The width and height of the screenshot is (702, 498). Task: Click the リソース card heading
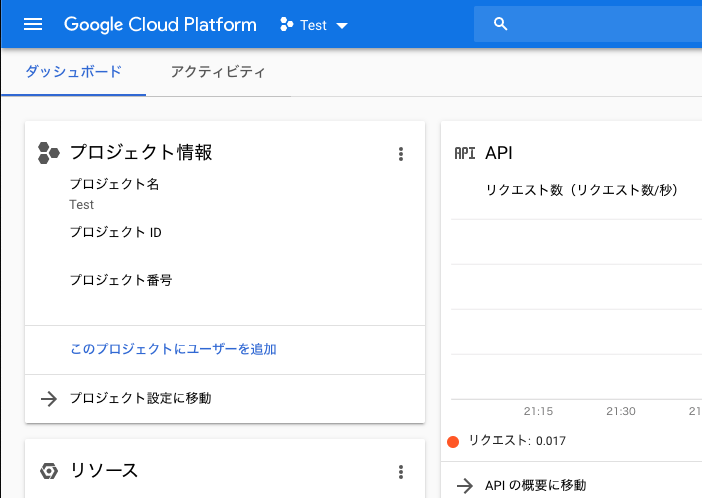pos(104,471)
